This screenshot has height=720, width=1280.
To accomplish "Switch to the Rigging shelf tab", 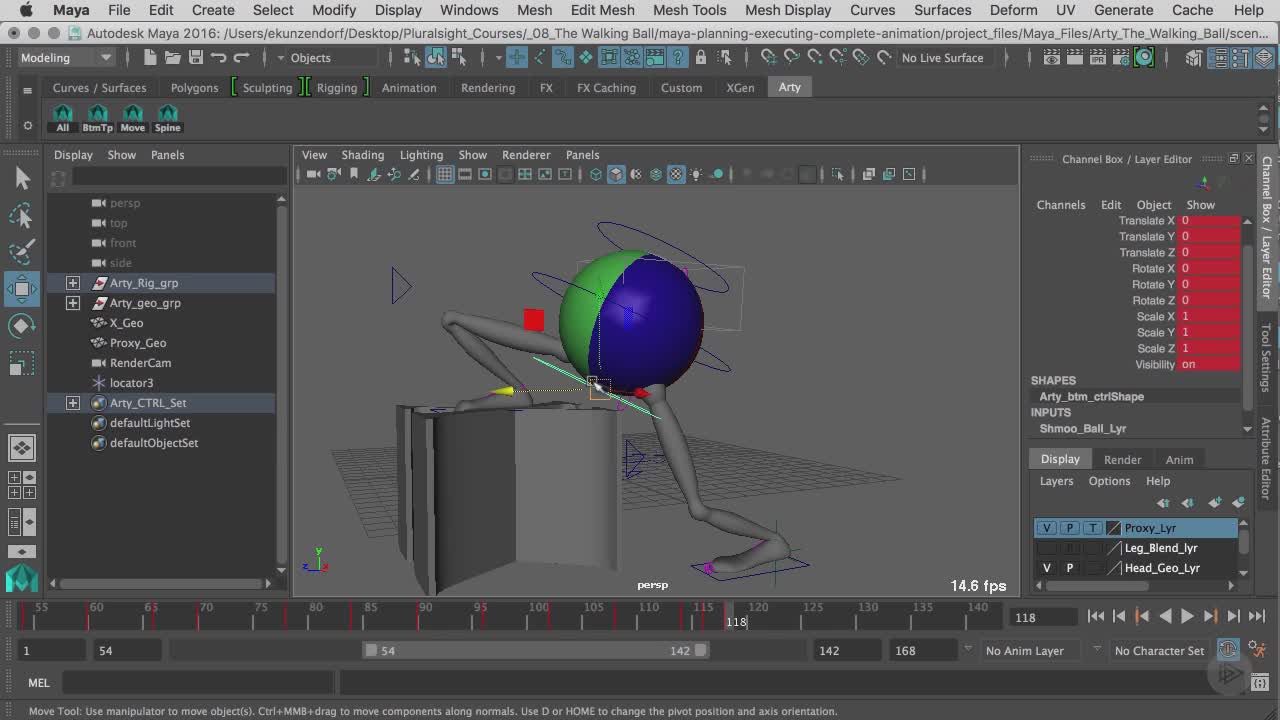I will point(337,88).
